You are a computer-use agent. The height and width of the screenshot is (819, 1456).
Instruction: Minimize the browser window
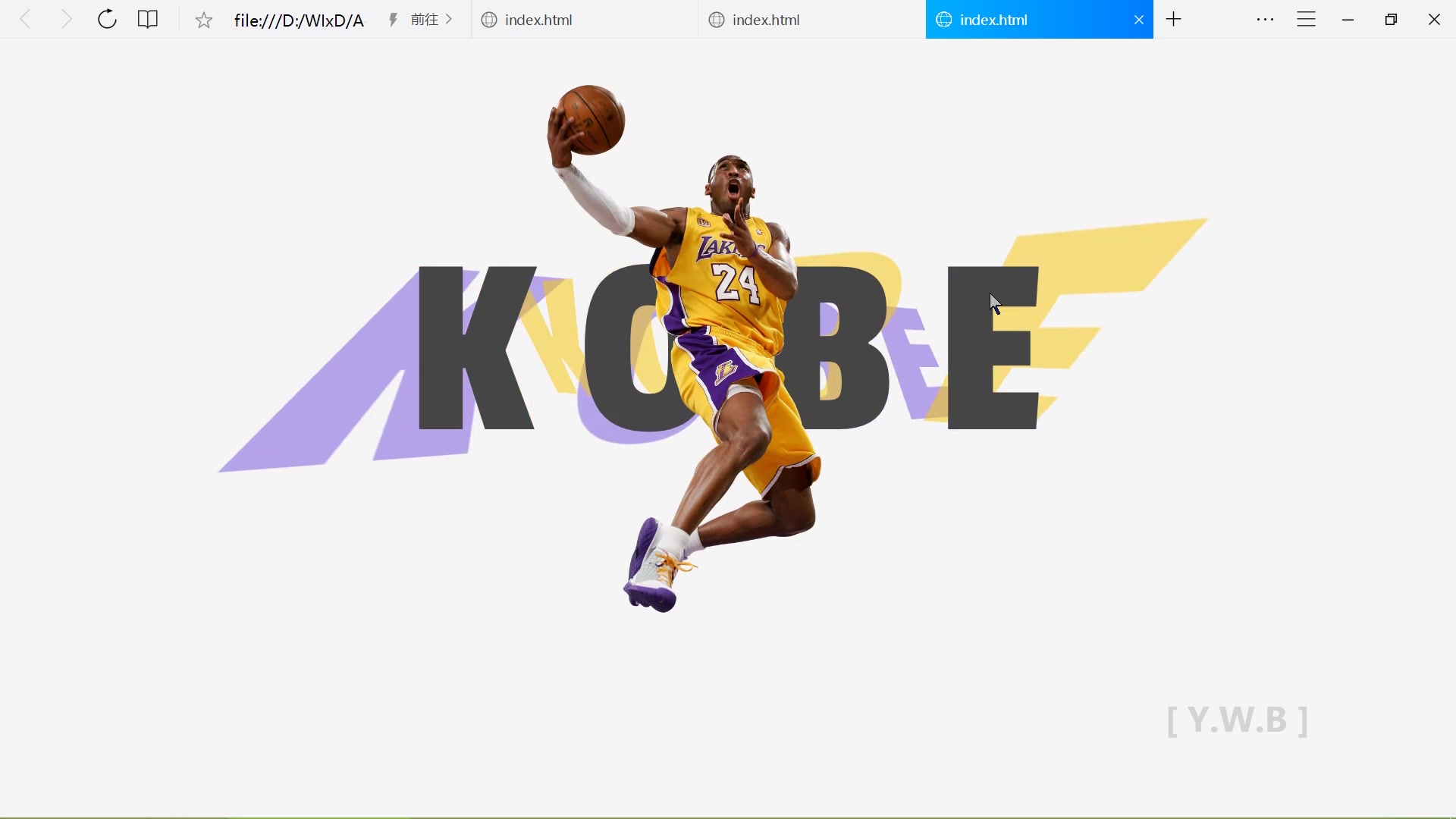coord(1348,20)
